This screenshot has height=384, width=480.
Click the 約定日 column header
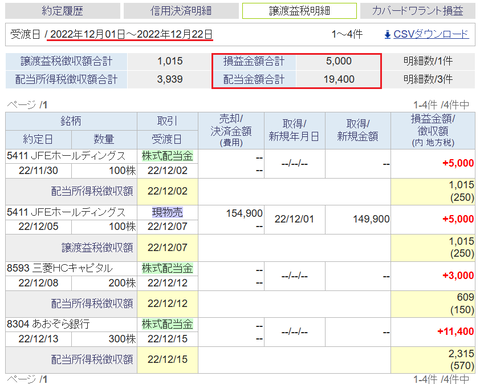(x=38, y=140)
